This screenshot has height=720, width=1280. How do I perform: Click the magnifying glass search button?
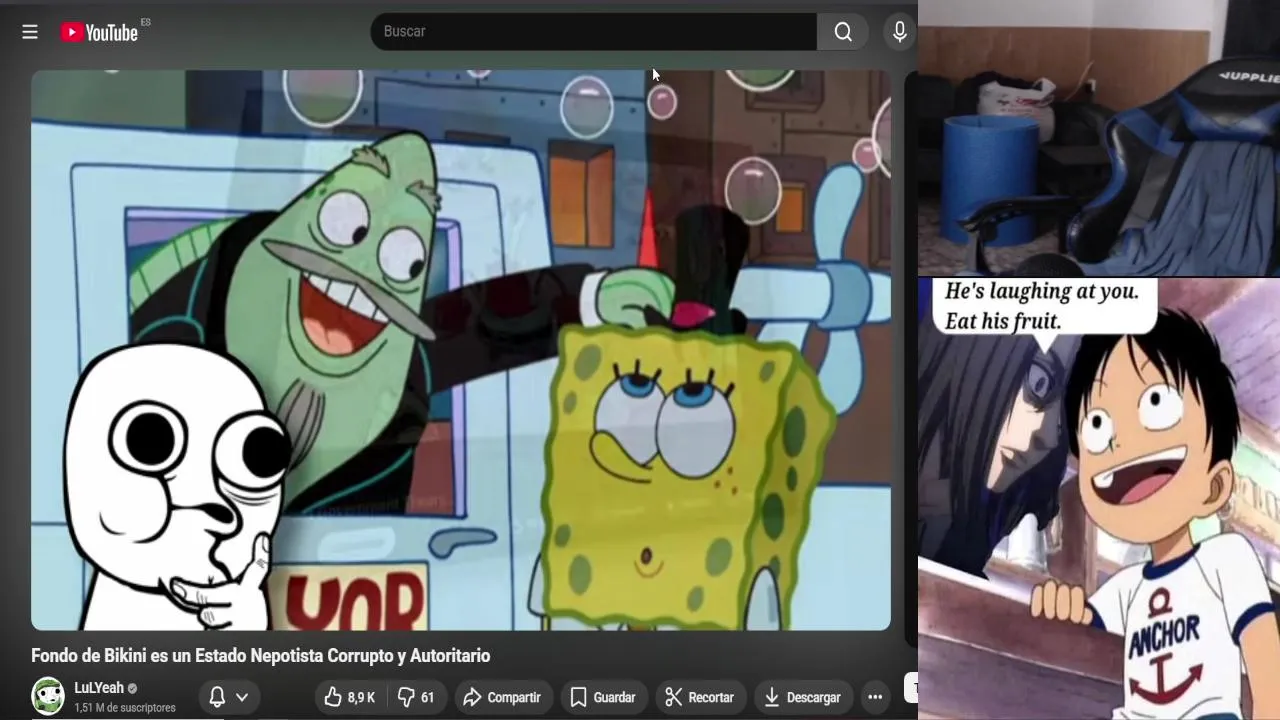pyautogui.click(x=843, y=32)
